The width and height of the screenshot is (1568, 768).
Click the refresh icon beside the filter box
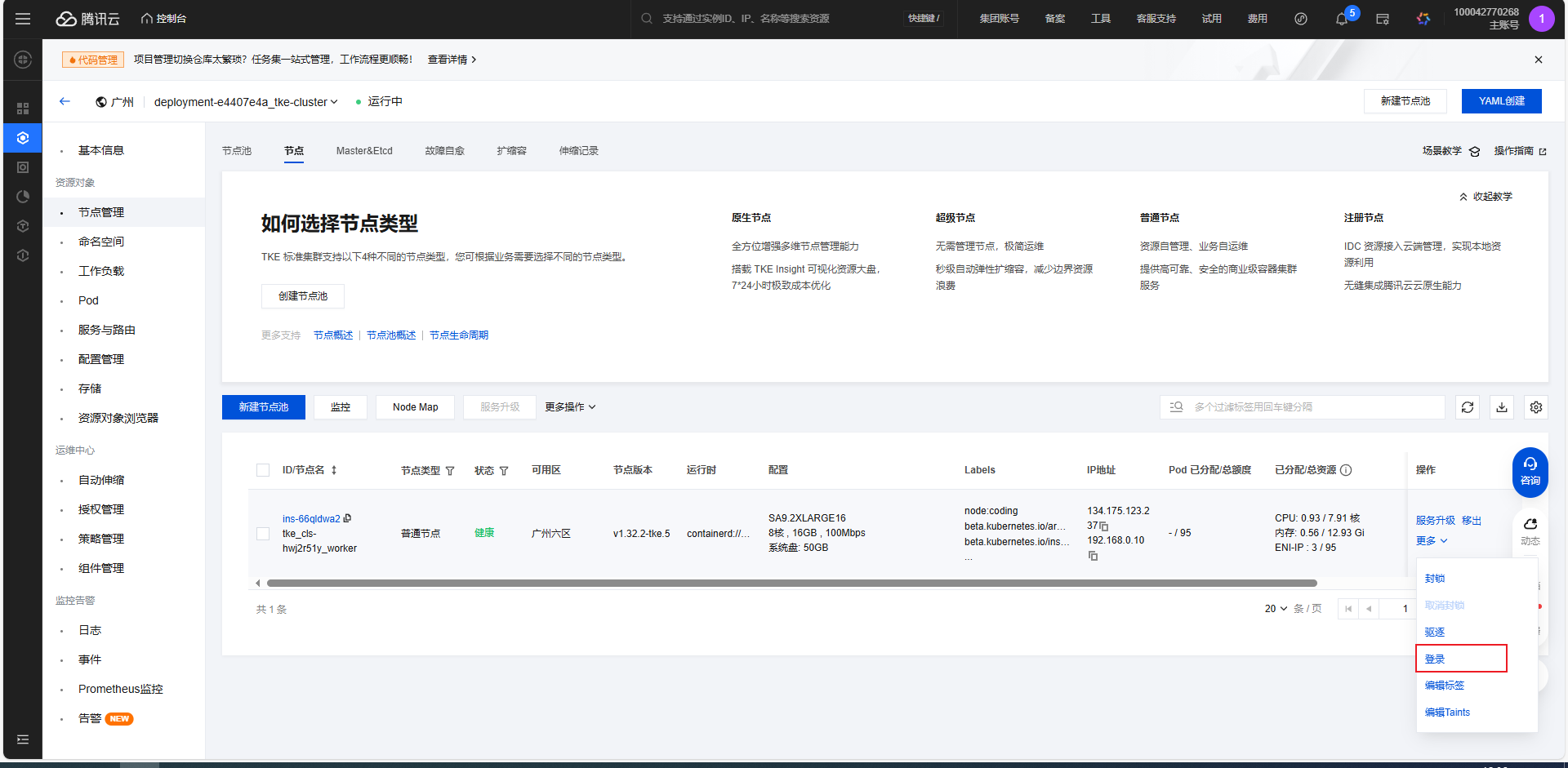click(x=1468, y=407)
